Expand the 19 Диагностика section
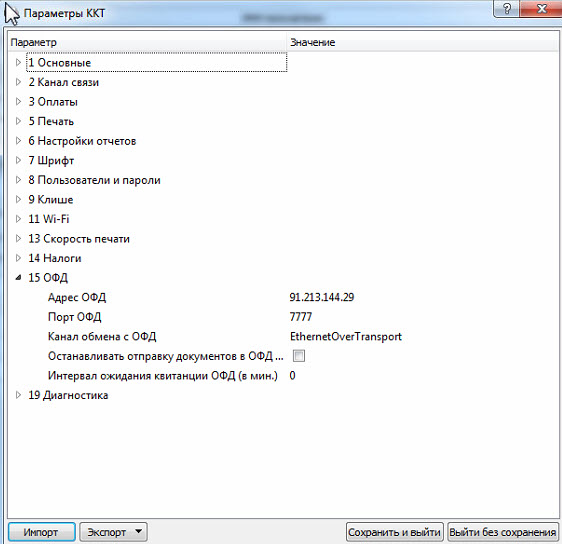 18,395
